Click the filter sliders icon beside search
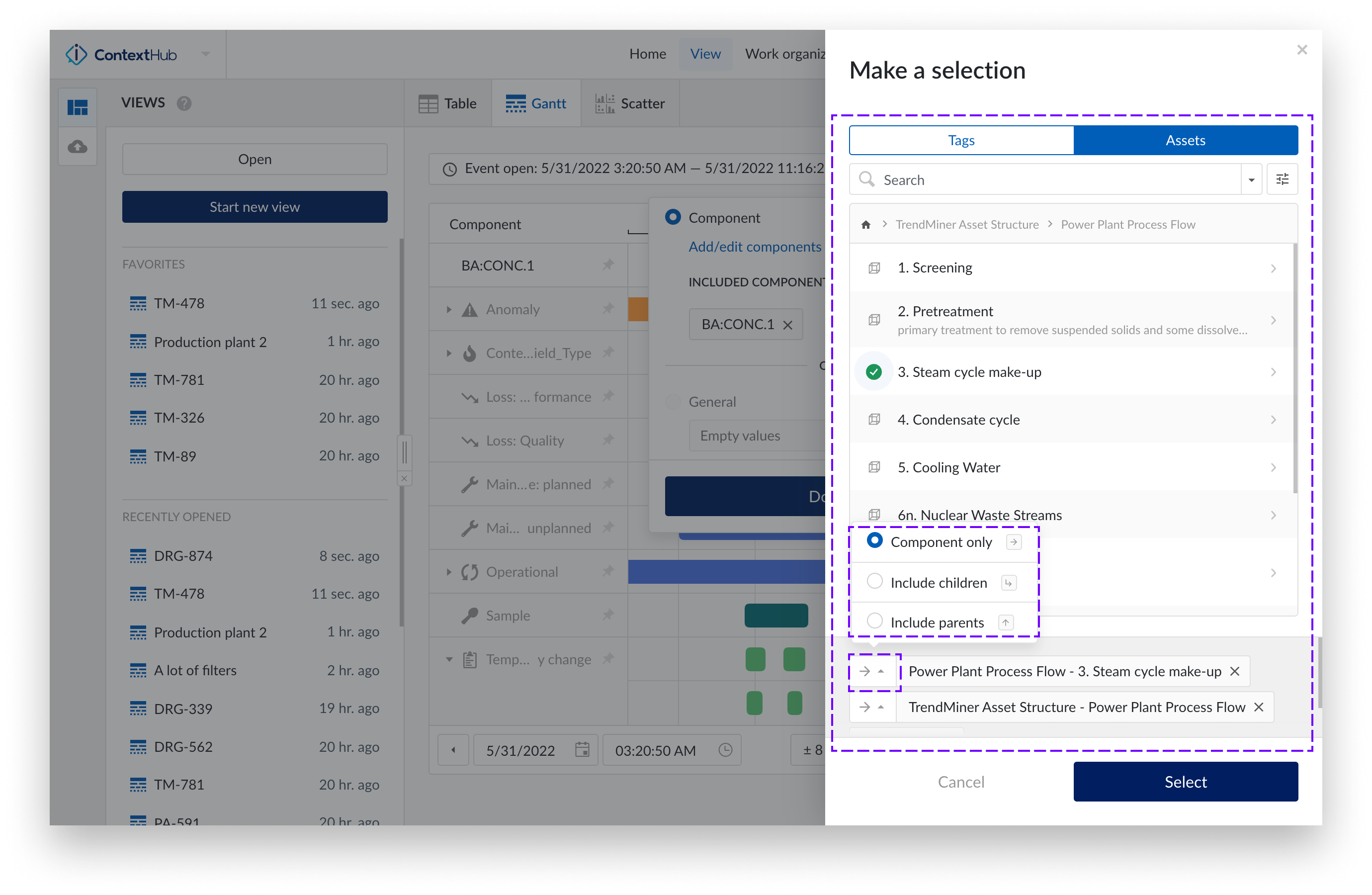 (1282, 179)
